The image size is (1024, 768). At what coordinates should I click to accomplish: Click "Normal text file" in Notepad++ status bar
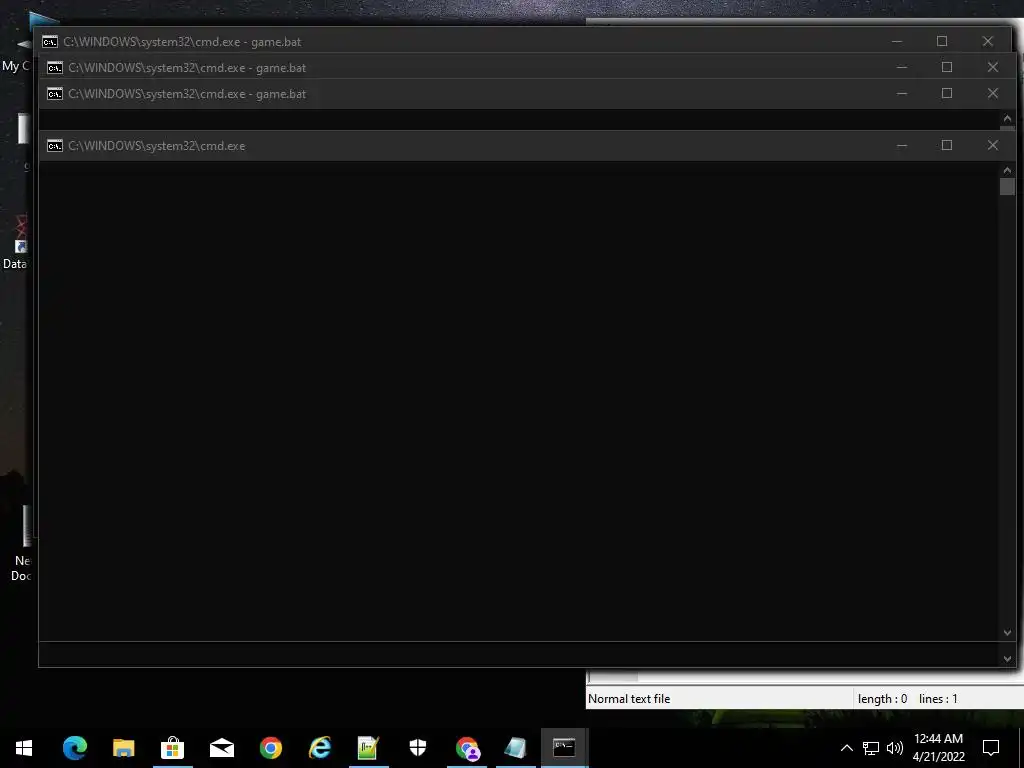pyautogui.click(x=629, y=699)
